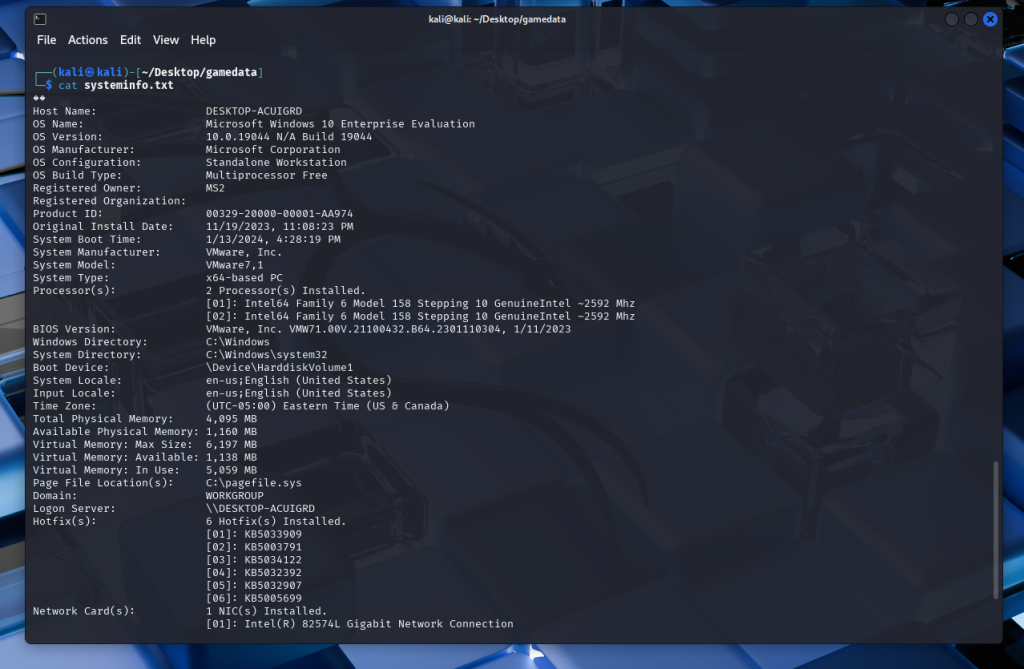Click Intel(R) 82574L Gigabit Network Connection

click(x=379, y=624)
